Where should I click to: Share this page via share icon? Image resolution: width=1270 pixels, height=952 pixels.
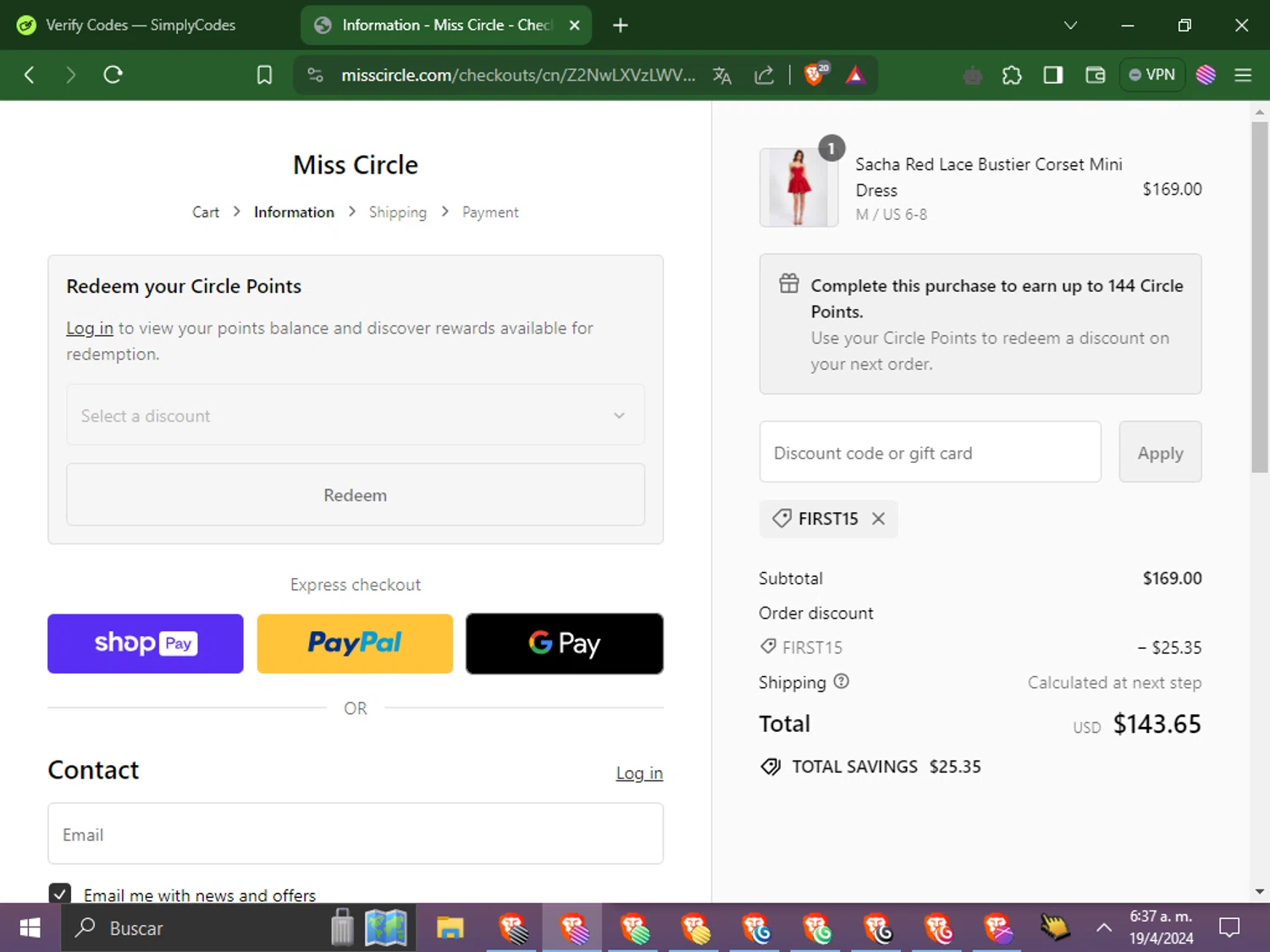point(765,75)
